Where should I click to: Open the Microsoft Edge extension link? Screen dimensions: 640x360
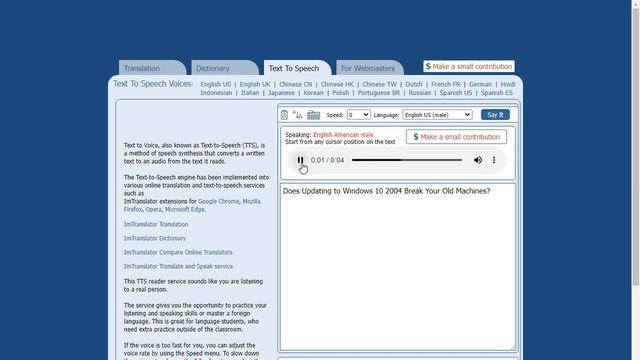184,209
